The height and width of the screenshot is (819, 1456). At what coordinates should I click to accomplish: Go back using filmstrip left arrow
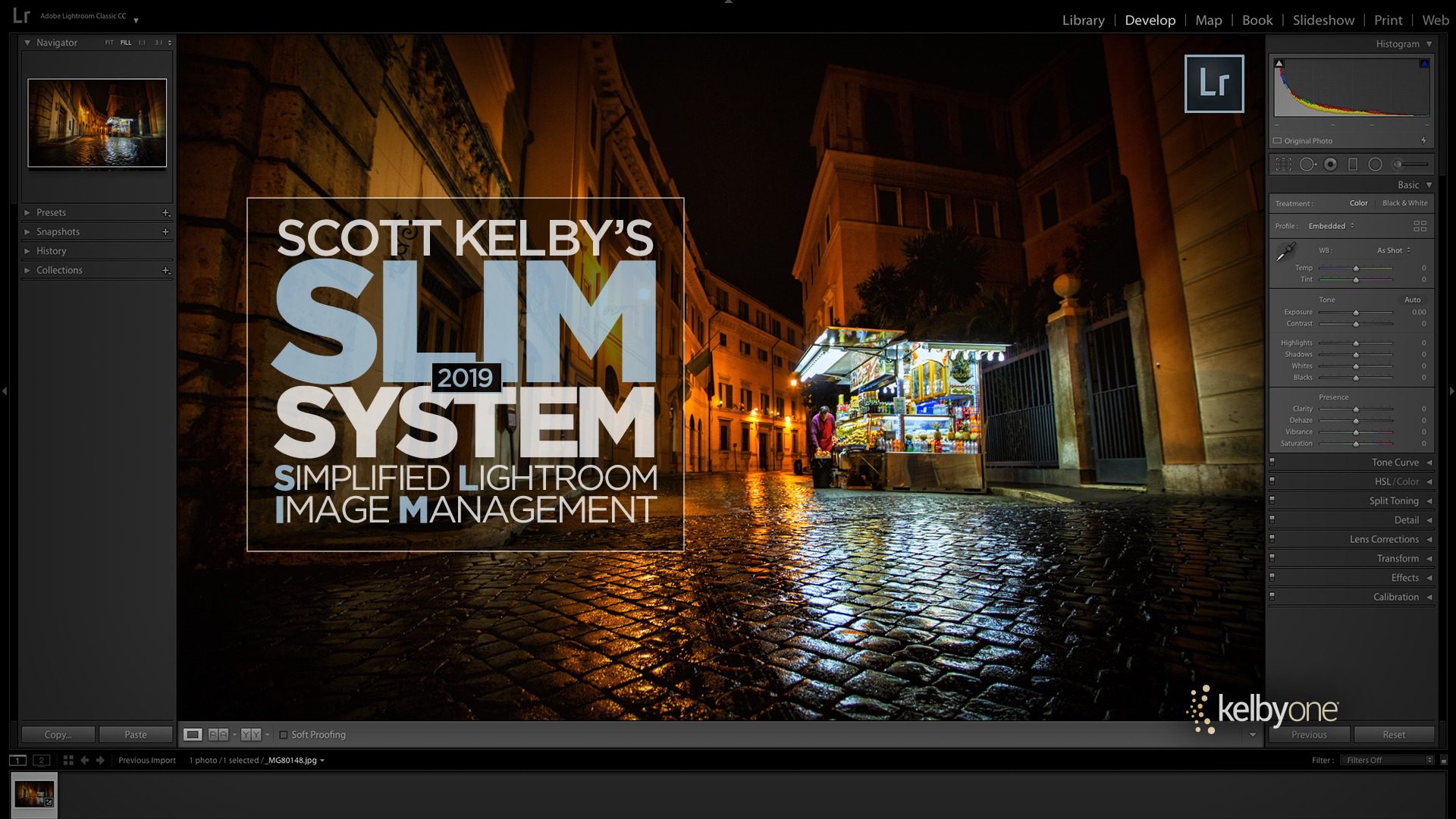click(x=84, y=760)
